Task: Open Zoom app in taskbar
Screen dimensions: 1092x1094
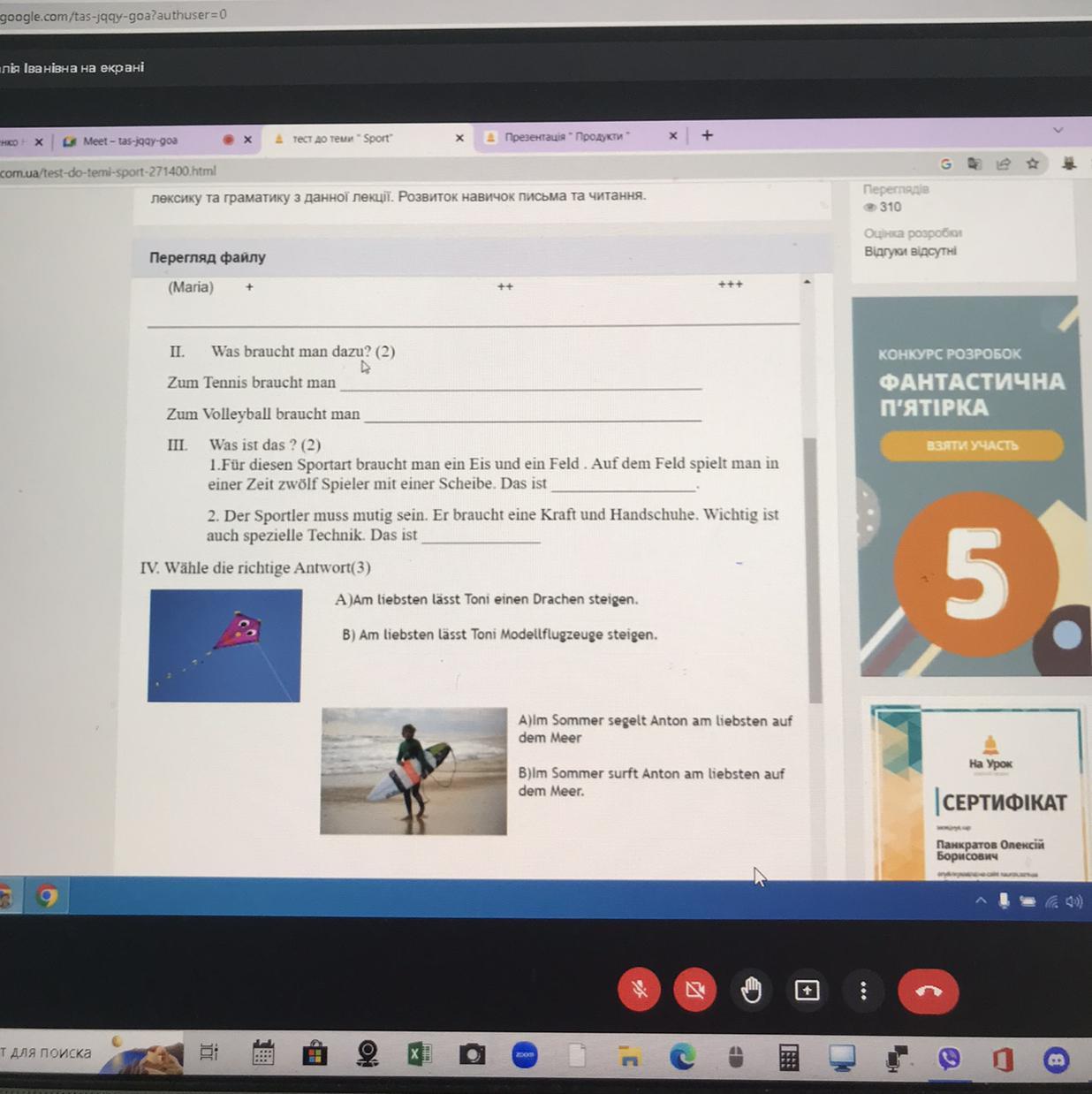Action: (x=525, y=1055)
